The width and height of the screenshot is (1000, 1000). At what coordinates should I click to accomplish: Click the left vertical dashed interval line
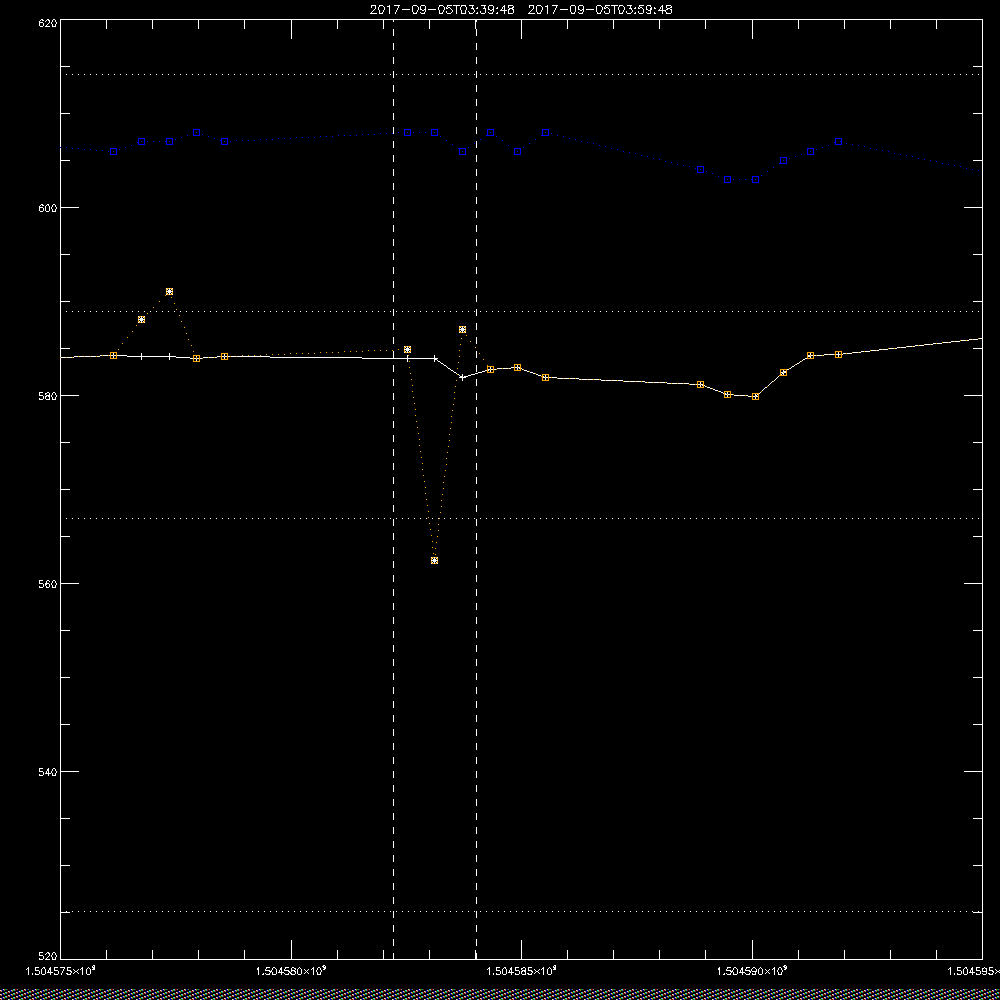pos(393,490)
